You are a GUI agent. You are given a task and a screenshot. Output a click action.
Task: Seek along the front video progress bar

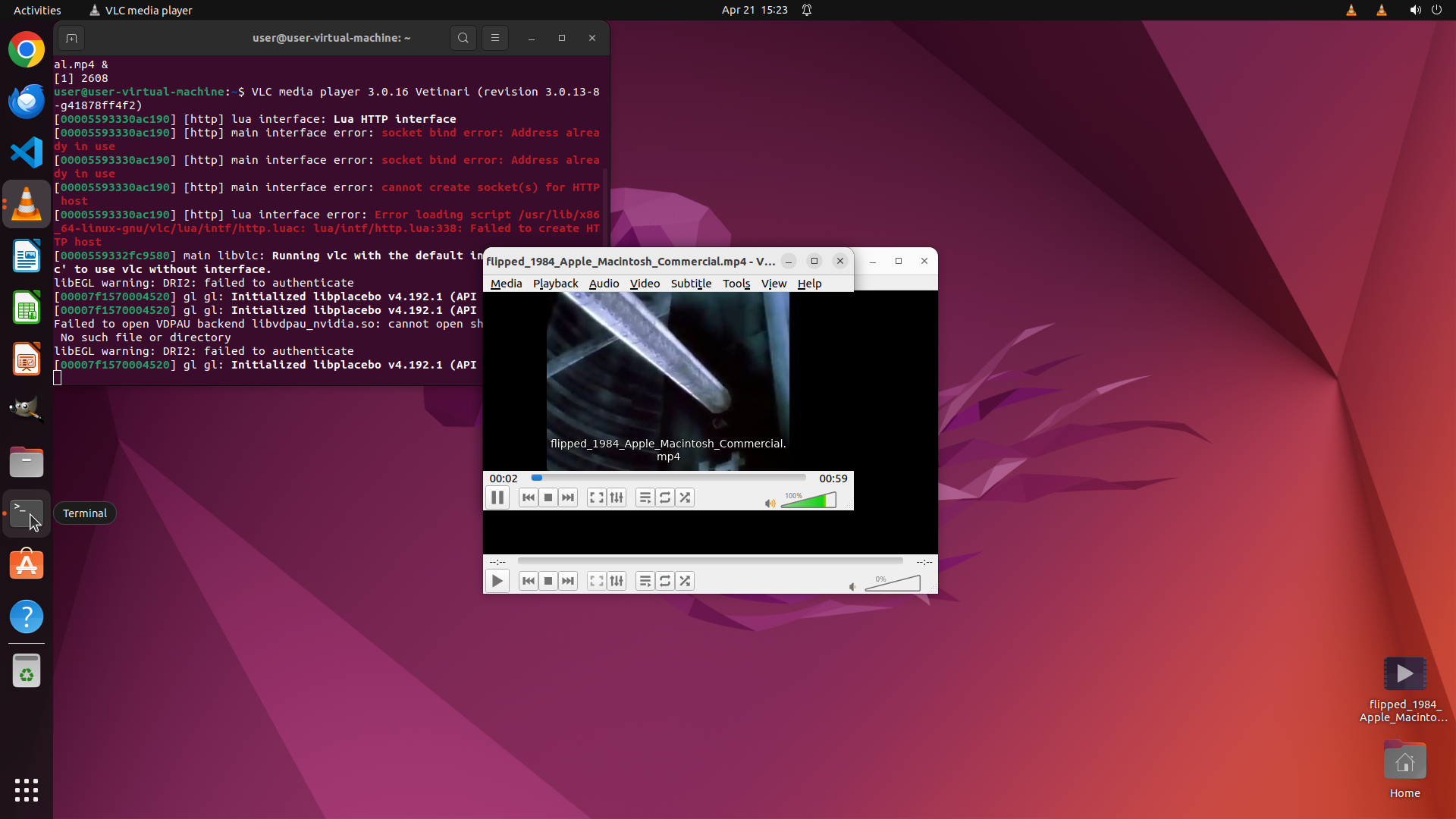click(667, 478)
